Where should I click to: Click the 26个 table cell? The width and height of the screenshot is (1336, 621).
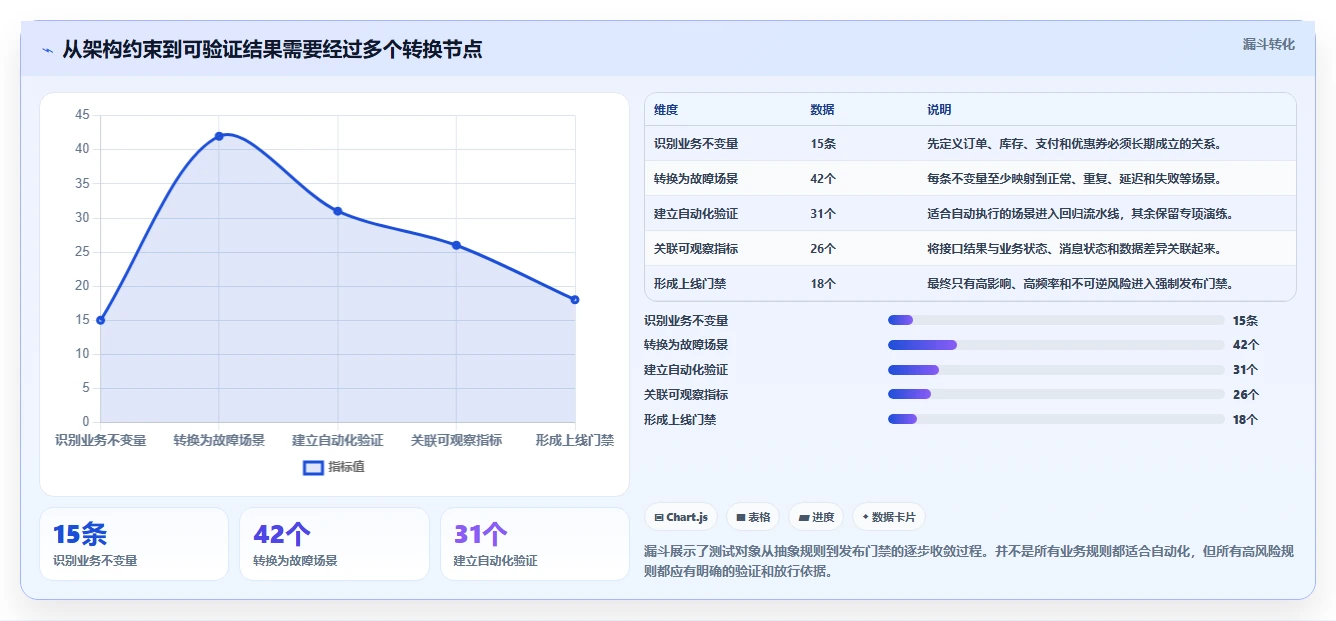point(823,249)
